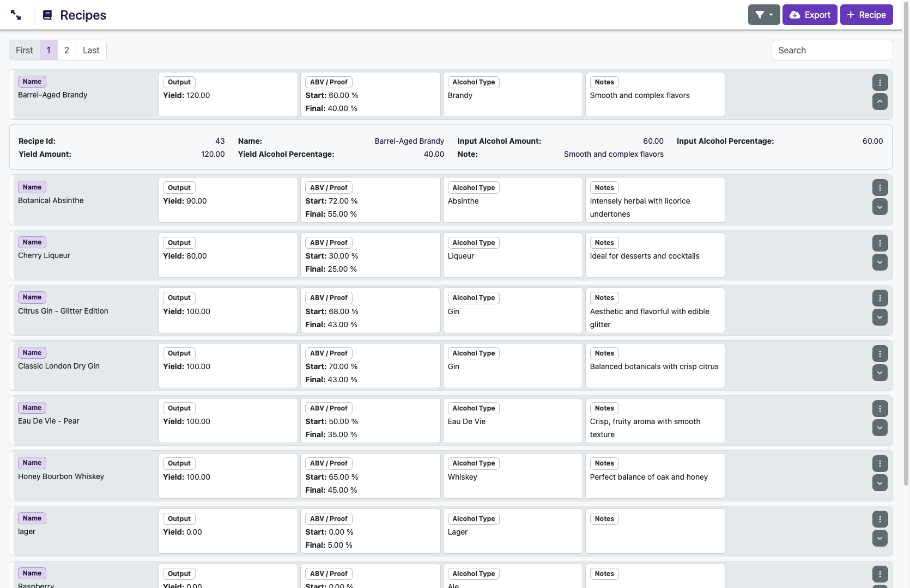Screen dimensions: 910x588
Task: Jump to the Last page
Action: [x=91, y=50]
